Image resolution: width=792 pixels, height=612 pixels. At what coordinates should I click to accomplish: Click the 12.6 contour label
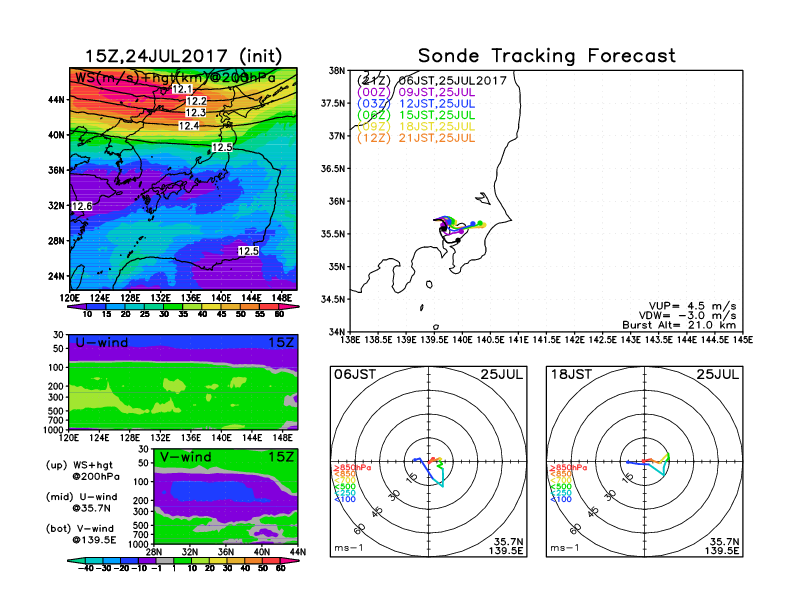[82, 206]
